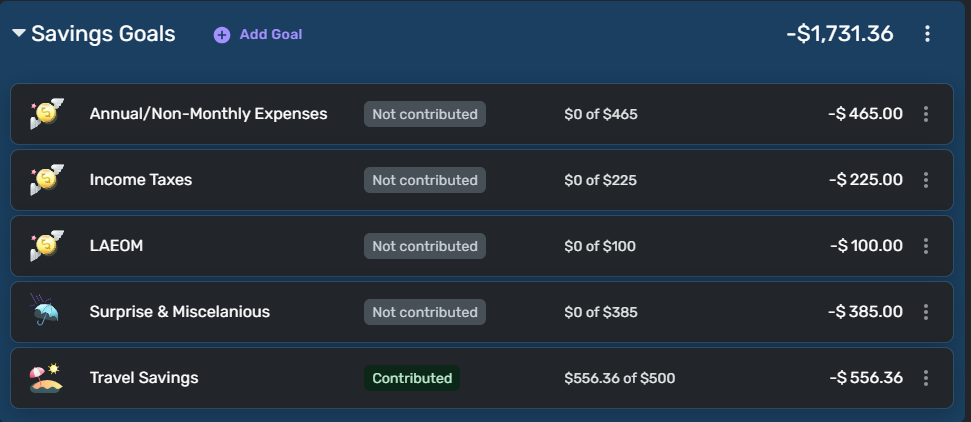Click Not contributed badge for LAEOM
This screenshot has height=422, width=971.
pyautogui.click(x=425, y=246)
